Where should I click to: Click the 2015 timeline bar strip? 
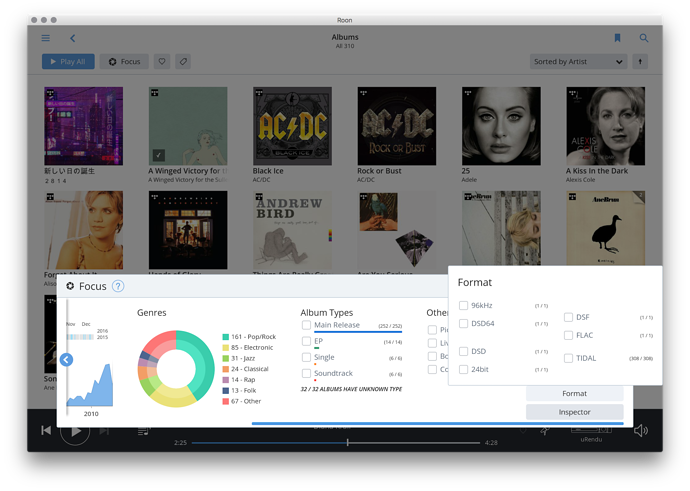tap(80, 337)
